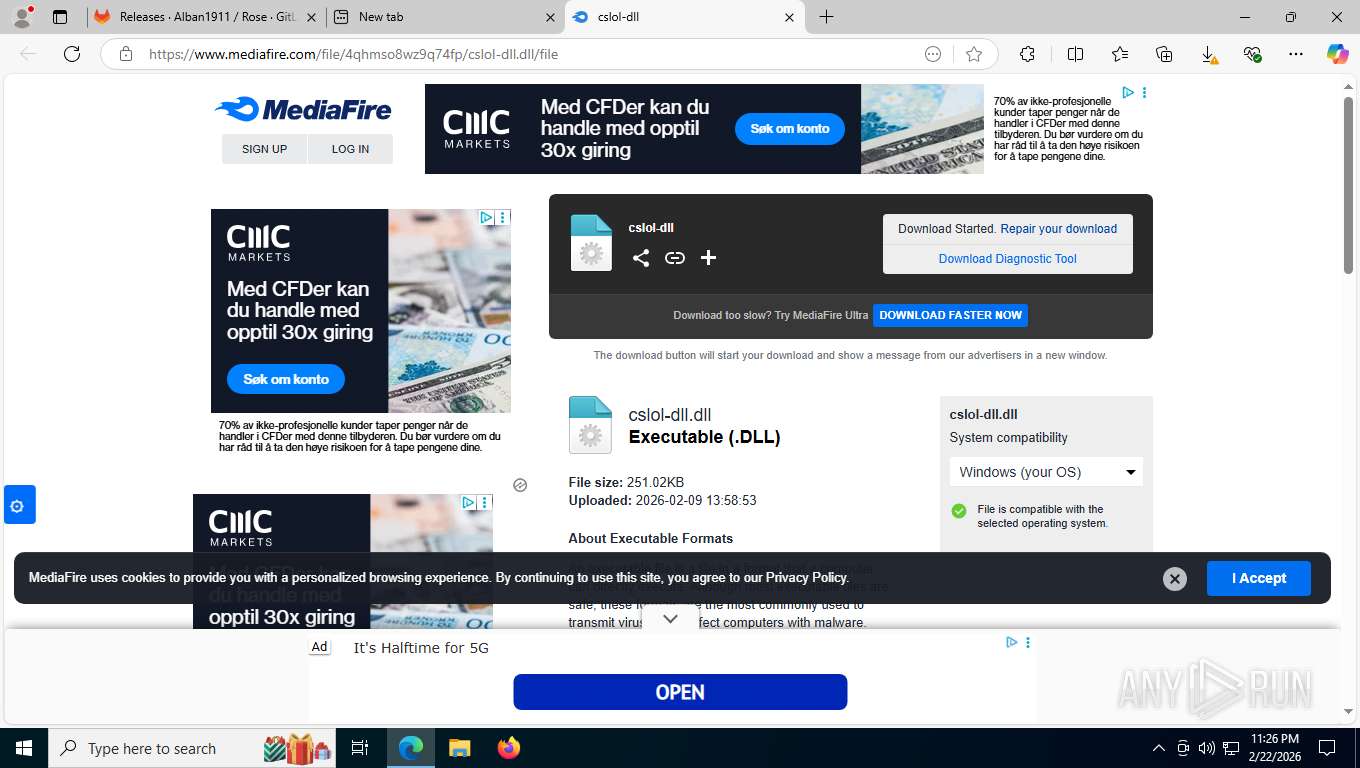Copy link icon for cslol-dll
1360x768 pixels.
tap(675, 258)
